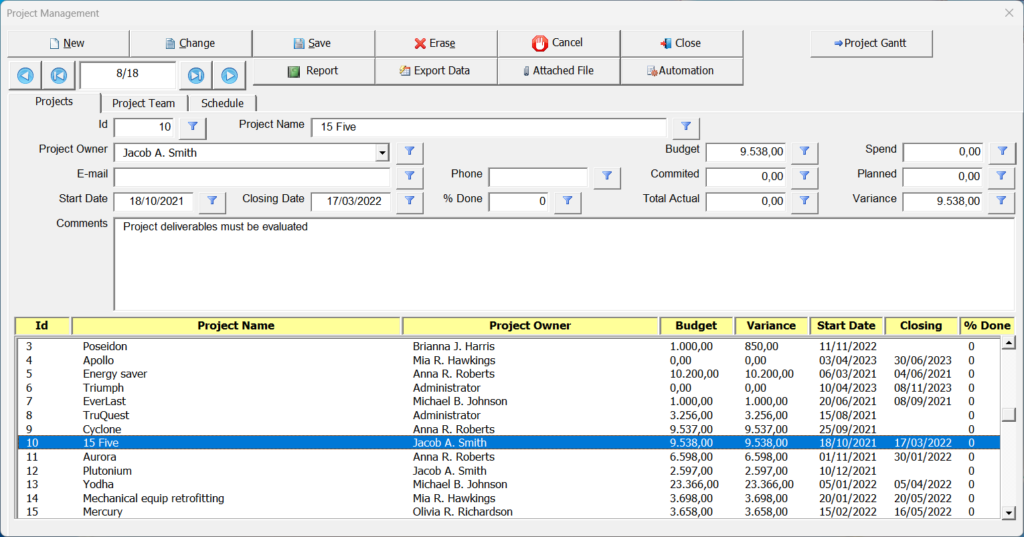Select the Apollo project row

click(x=509, y=360)
